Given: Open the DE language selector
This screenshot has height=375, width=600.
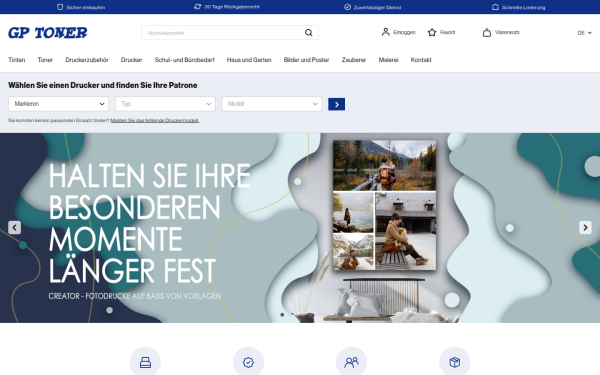Looking at the screenshot, I should point(584,33).
